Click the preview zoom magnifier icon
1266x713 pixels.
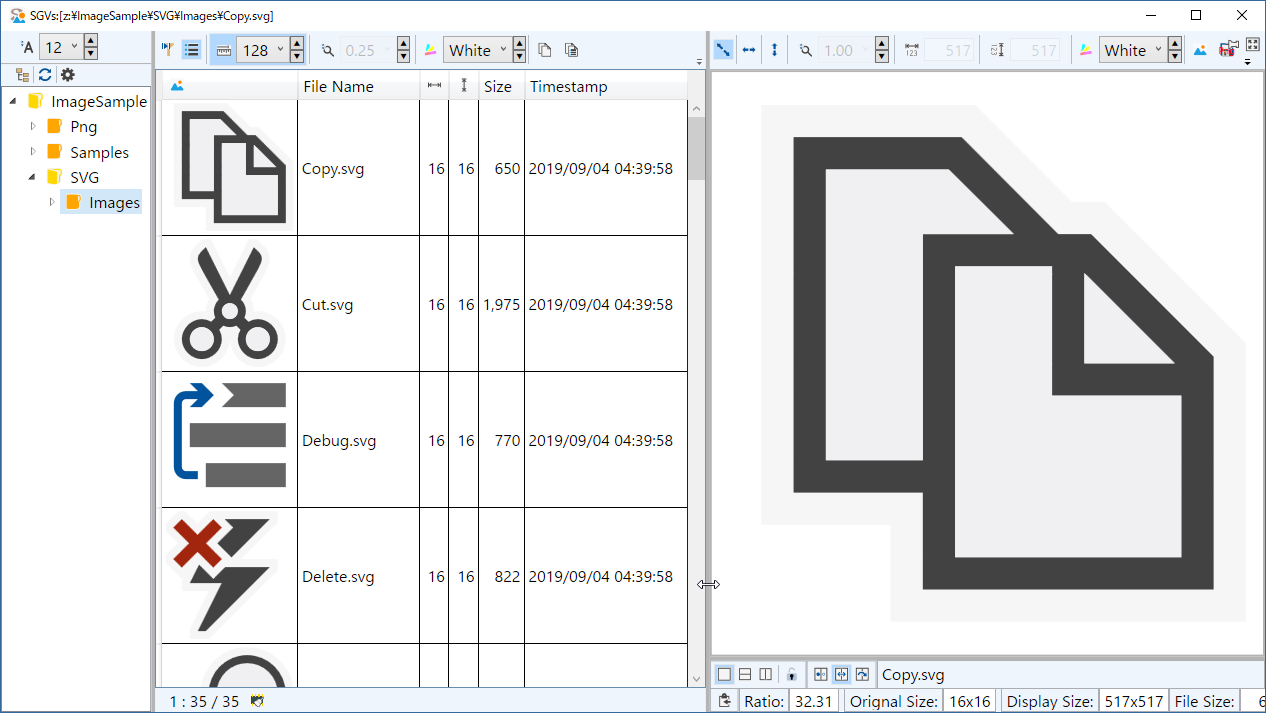click(x=806, y=49)
